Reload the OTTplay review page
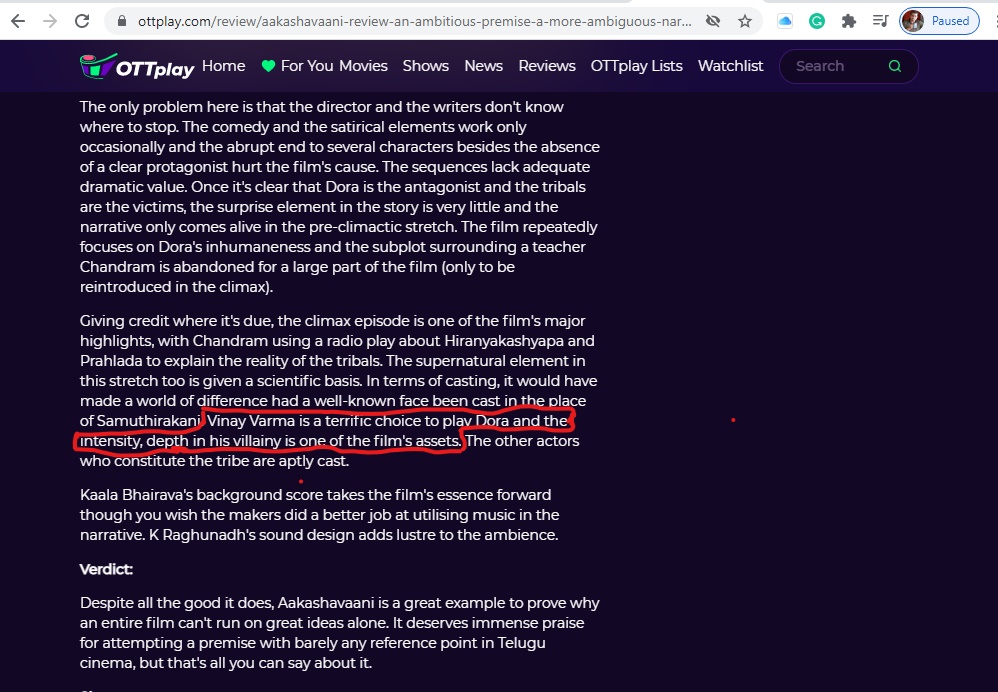Image resolution: width=998 pixels, height=692 pixels. pyautogui.click(x=82, y=21)
